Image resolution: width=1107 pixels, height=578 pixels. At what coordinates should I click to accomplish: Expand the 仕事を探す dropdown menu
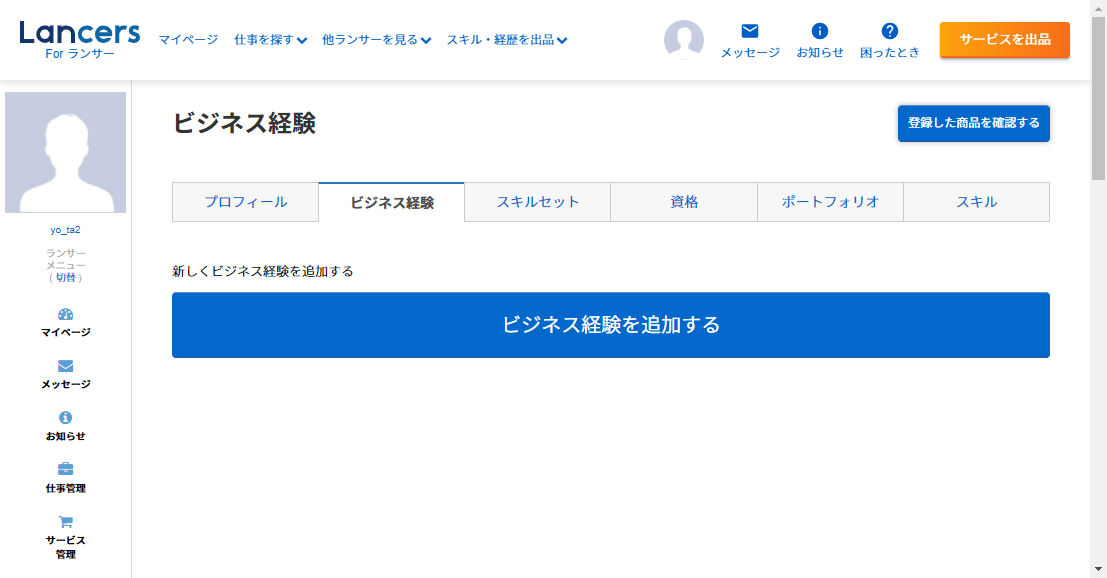270,40
